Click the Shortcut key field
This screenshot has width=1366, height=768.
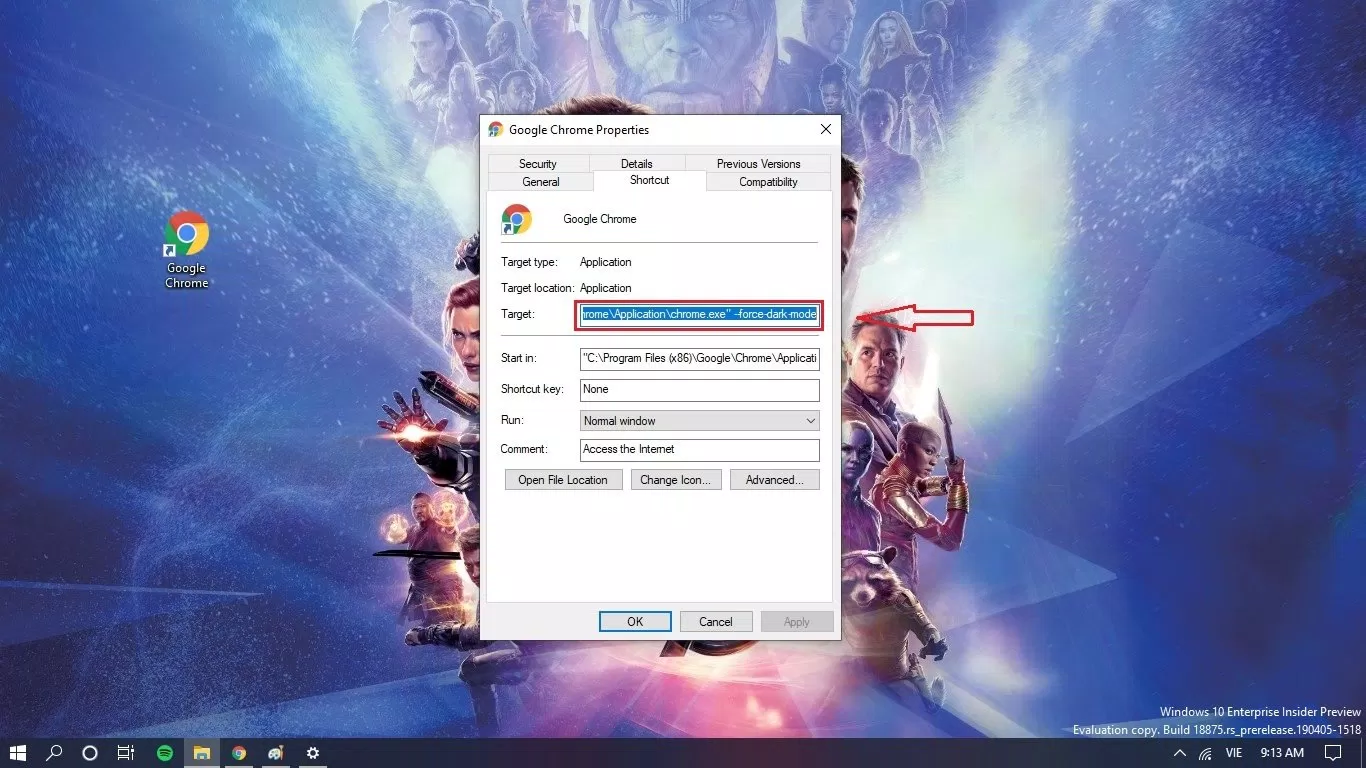700,389
